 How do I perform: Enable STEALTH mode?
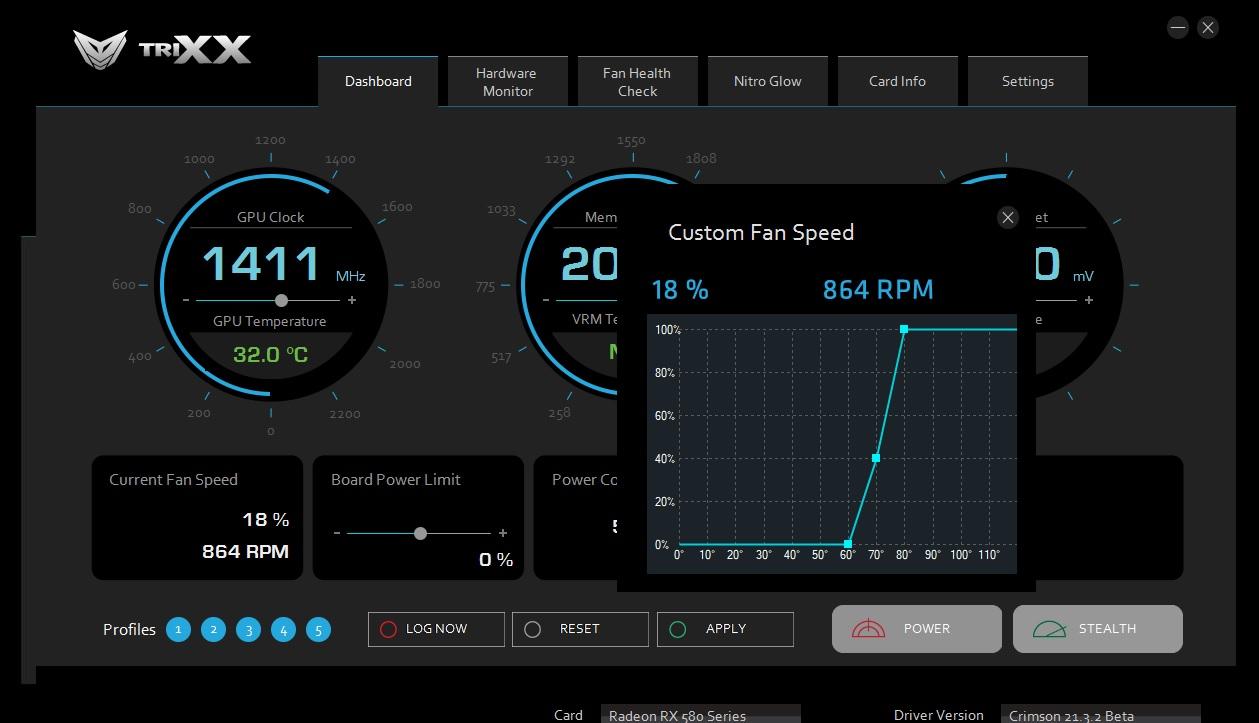tap(1098, 629)
